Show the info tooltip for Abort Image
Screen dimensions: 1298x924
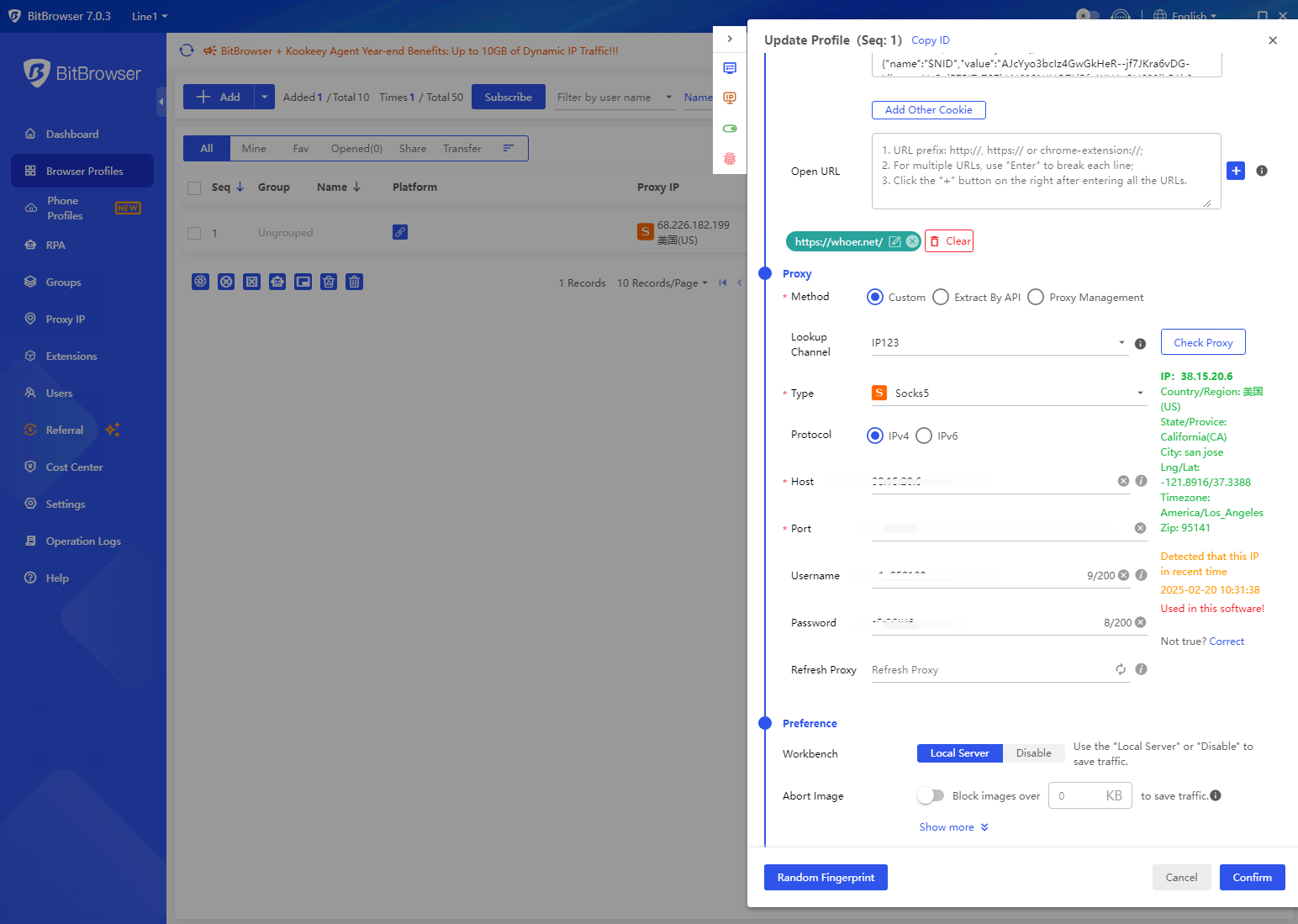click(x=1216, y=795)
